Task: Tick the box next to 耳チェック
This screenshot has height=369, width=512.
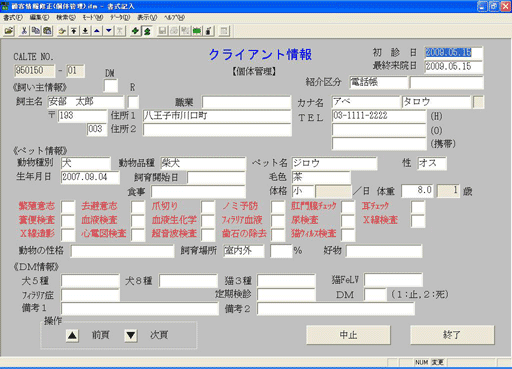Action: click(418, 207)
